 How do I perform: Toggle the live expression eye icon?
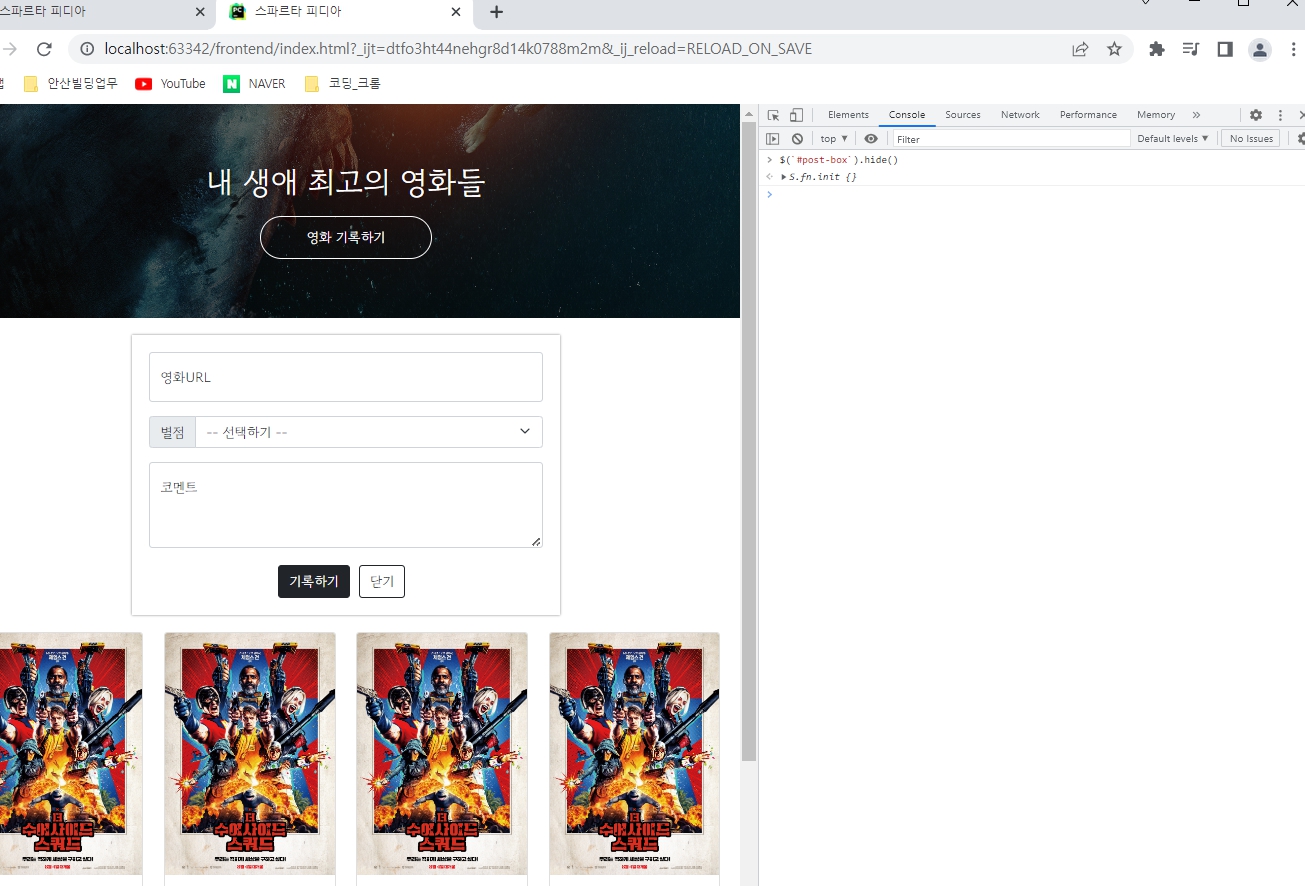(x=871, y=139)
